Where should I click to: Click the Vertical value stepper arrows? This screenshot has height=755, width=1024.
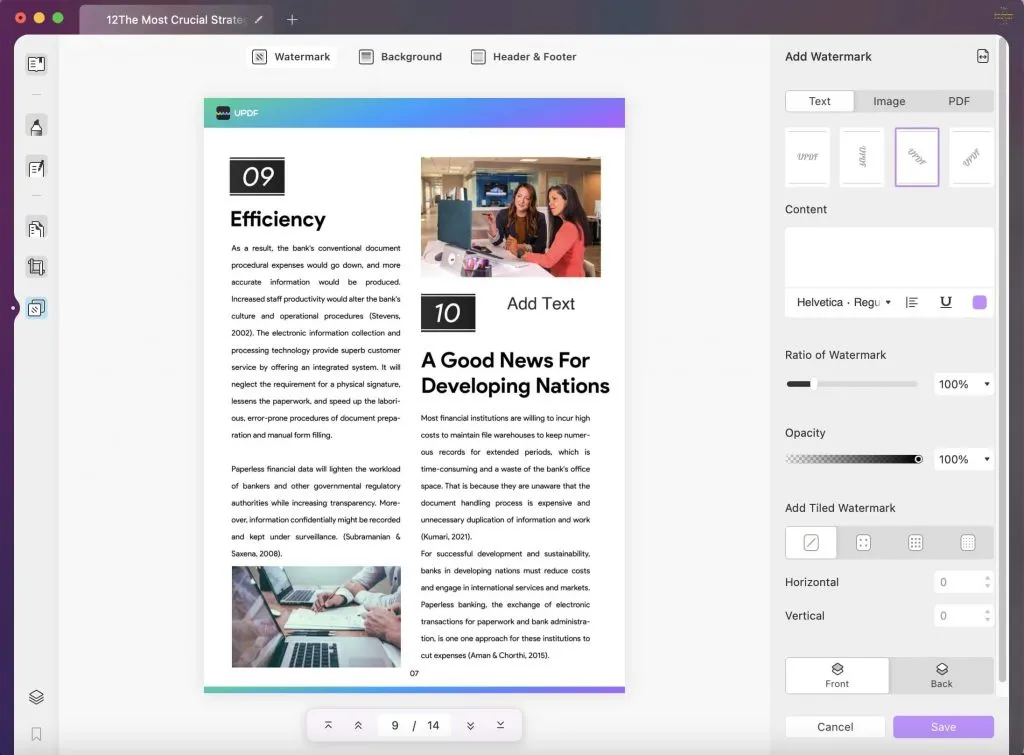[987, 615]
